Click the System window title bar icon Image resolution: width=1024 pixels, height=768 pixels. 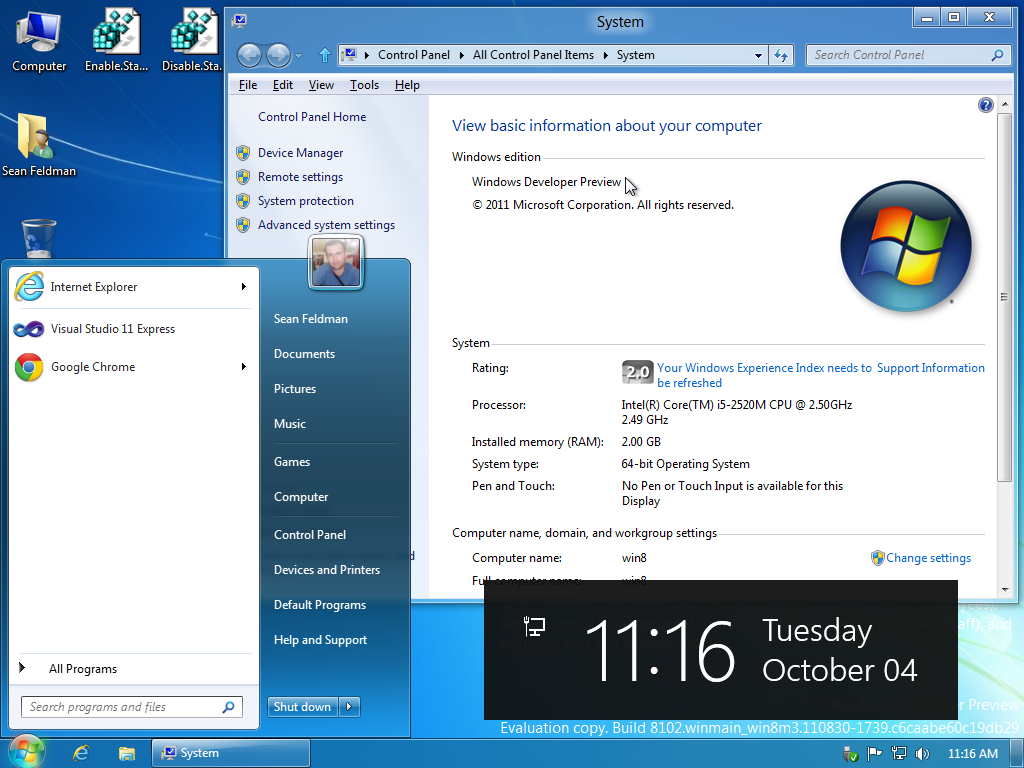pos(240,21)
